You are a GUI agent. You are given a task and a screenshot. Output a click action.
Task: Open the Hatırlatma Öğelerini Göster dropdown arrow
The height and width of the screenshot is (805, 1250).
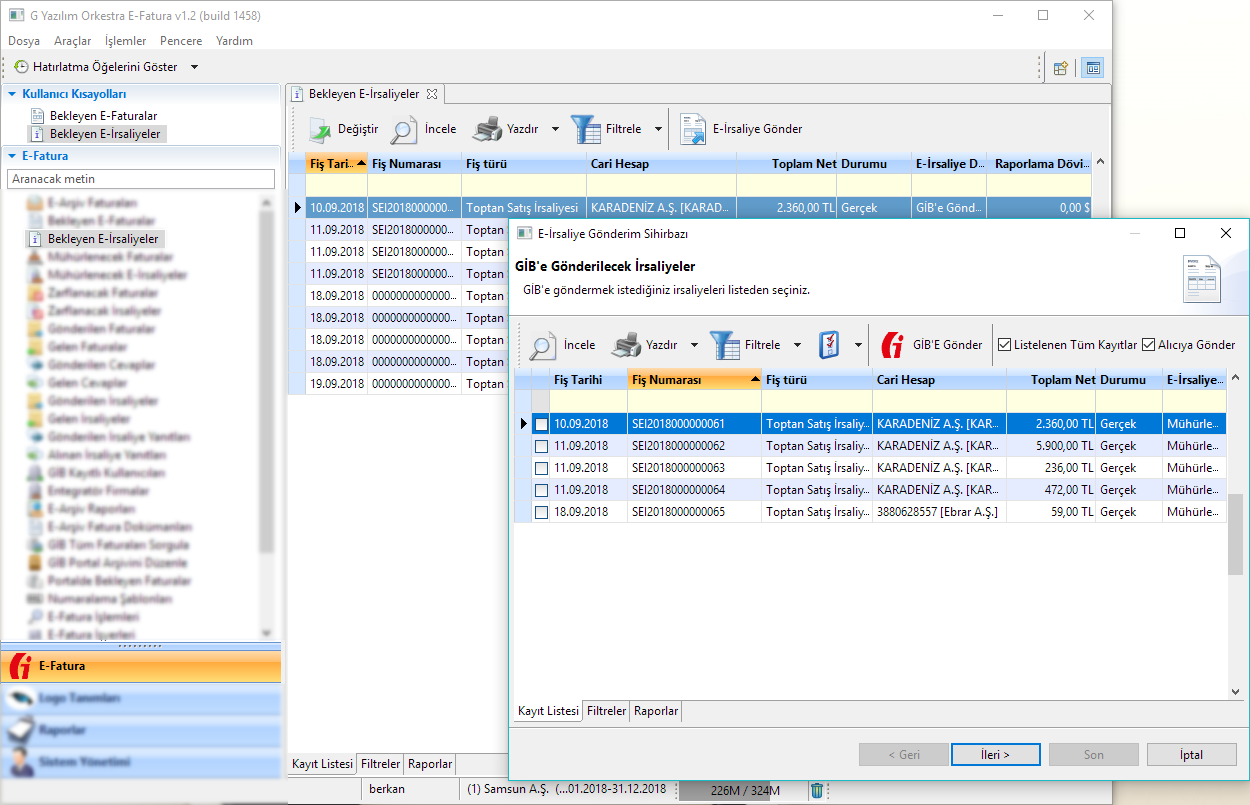[x=194, y=67]
